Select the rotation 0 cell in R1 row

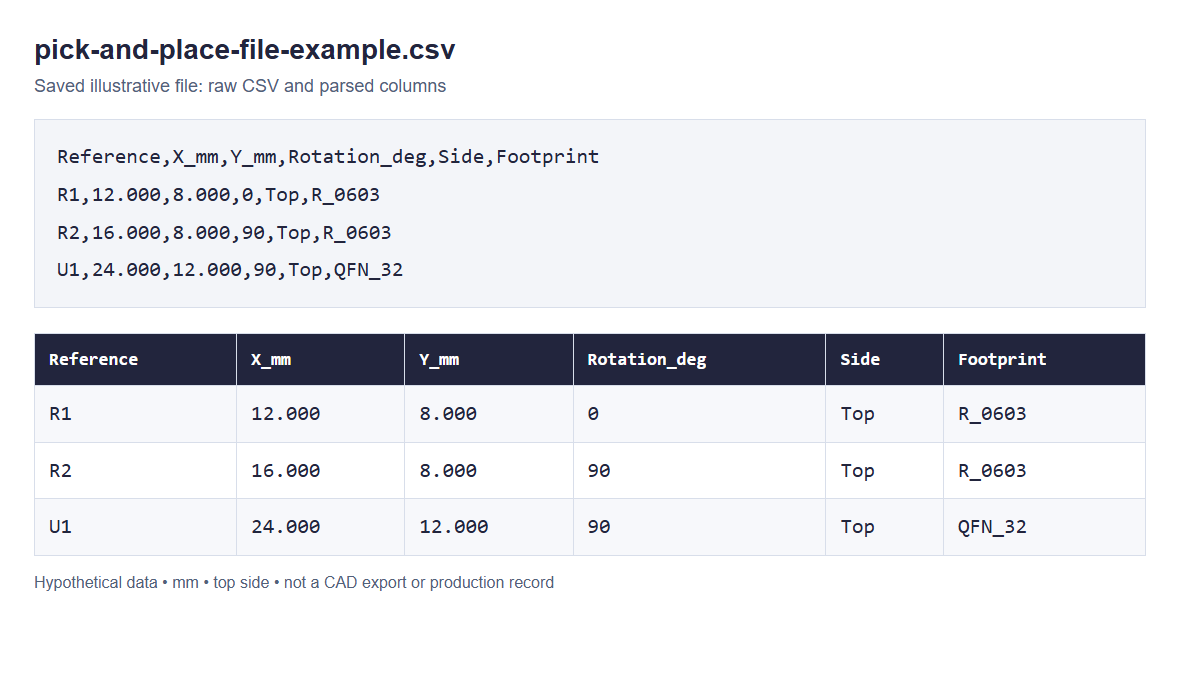pos(699,414)
